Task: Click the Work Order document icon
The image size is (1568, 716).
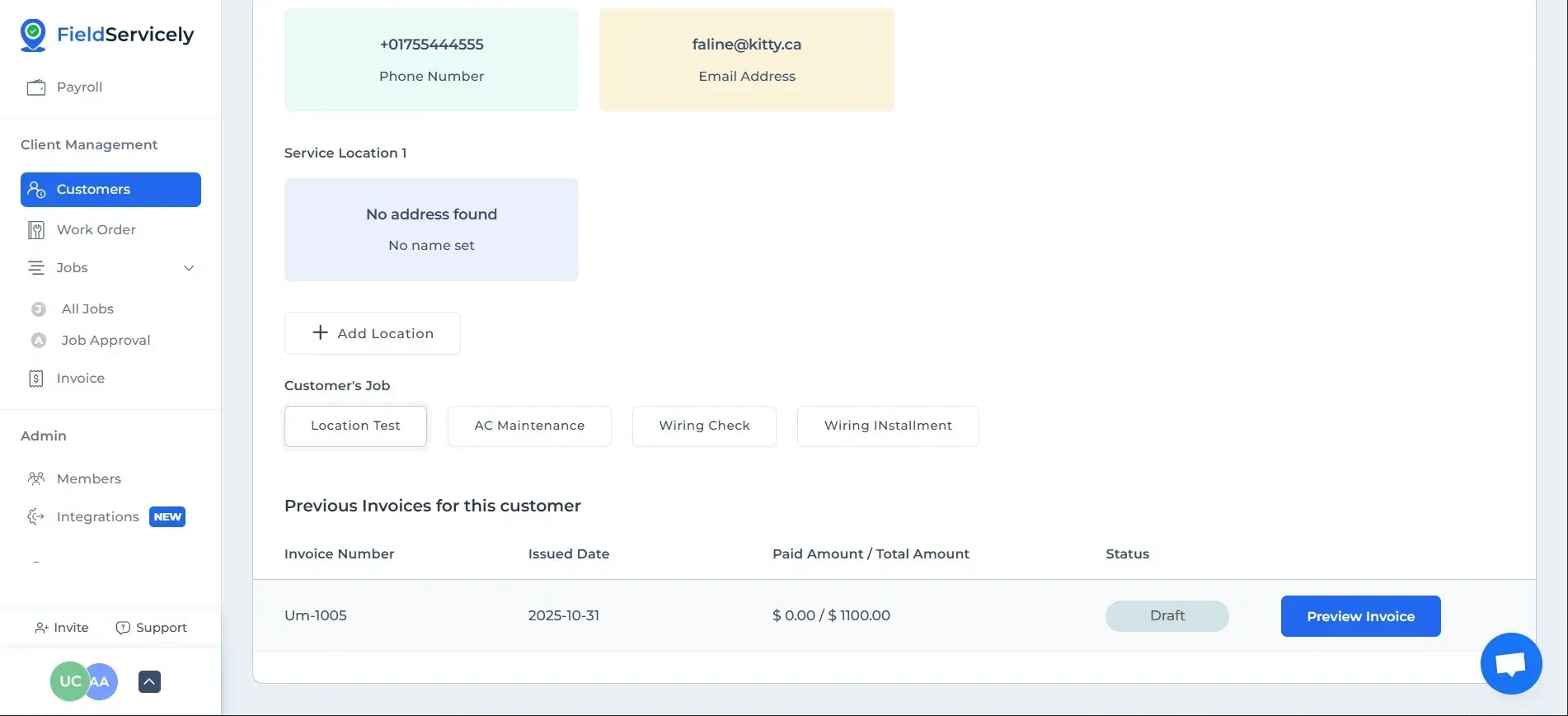Action: tap(36, 230)
